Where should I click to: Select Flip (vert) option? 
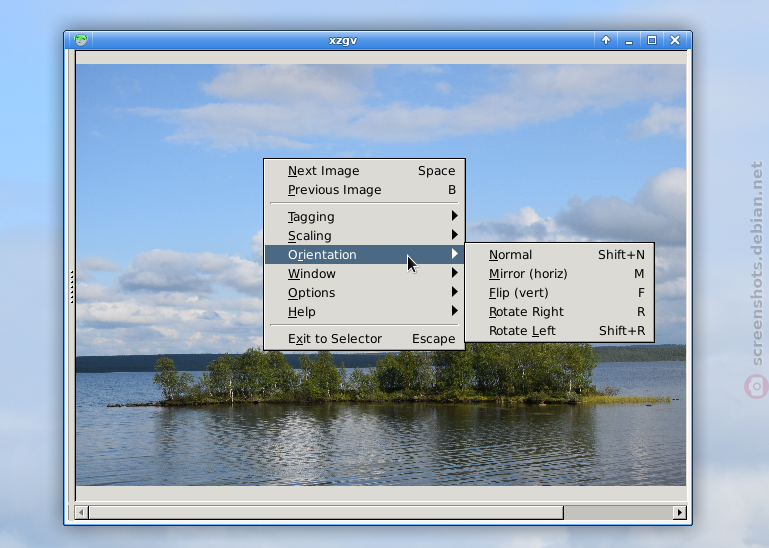560,293
